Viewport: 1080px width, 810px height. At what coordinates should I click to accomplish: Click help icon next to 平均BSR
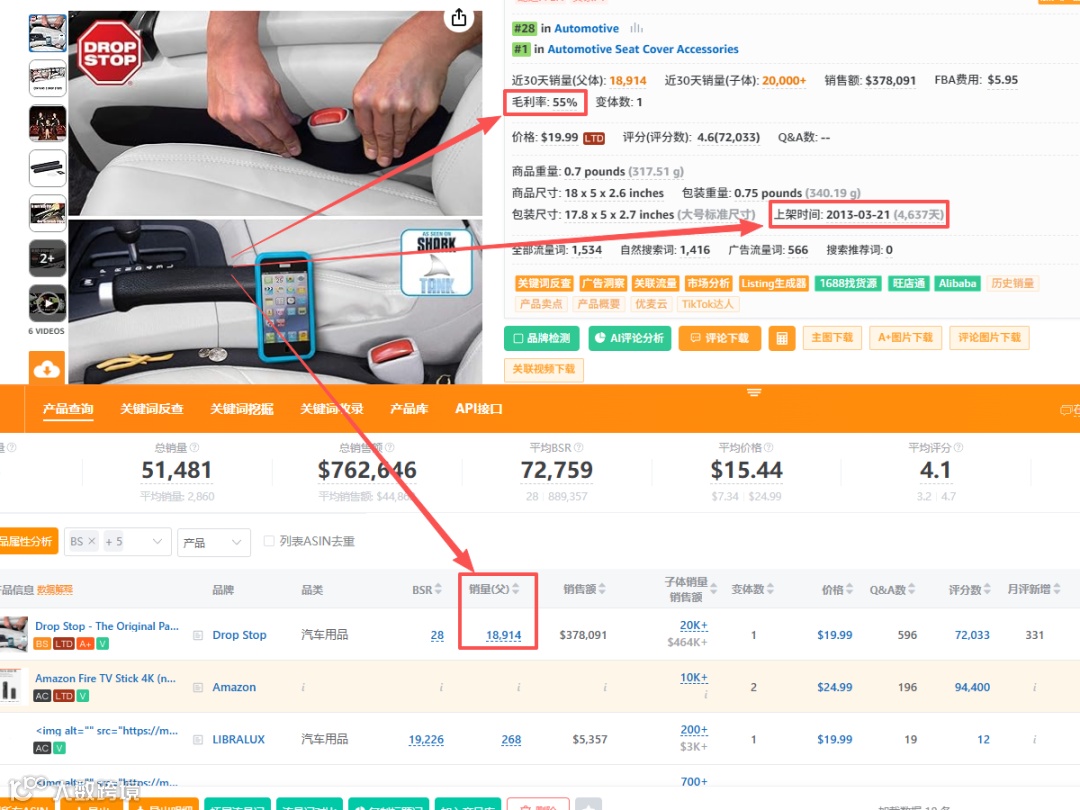[x=579, y=448]
